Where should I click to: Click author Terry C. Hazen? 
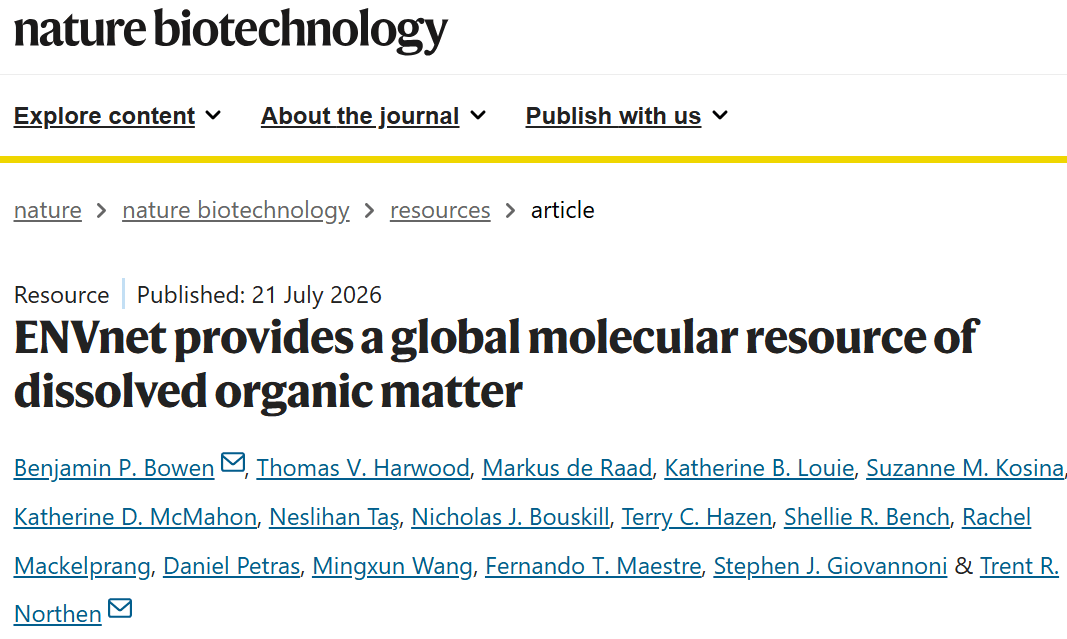697,517
